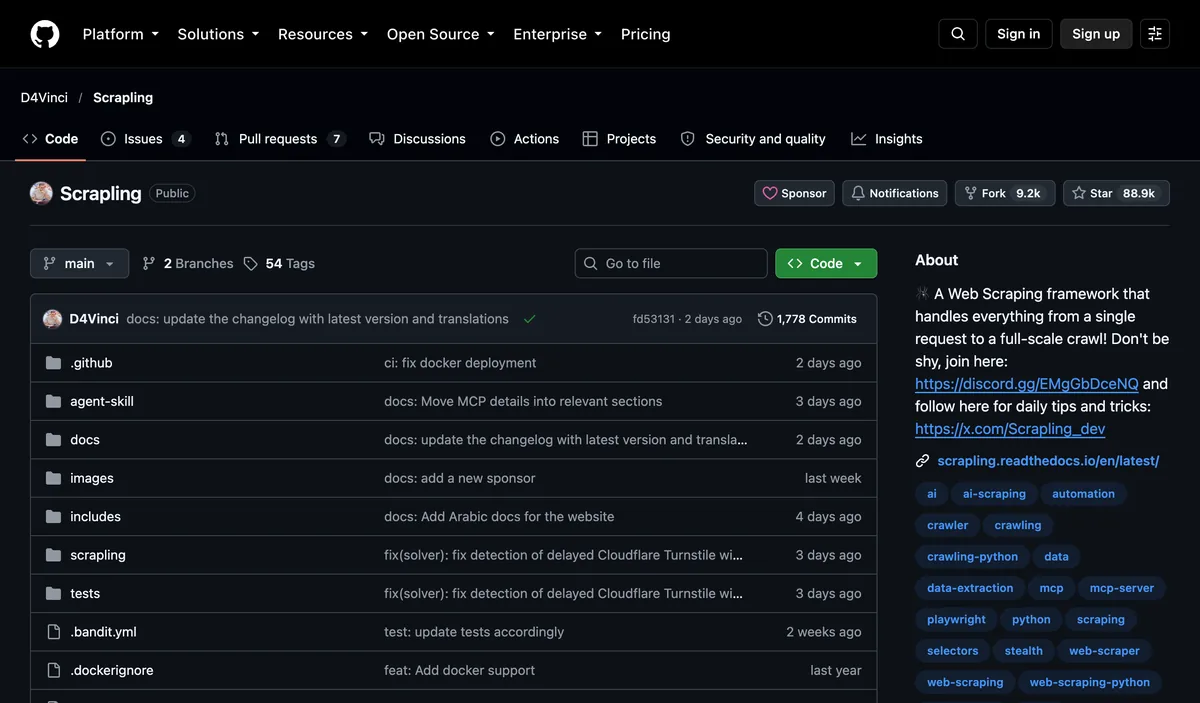
Task: Fork the repository using the Fork button
Action: click(1005, 193)
